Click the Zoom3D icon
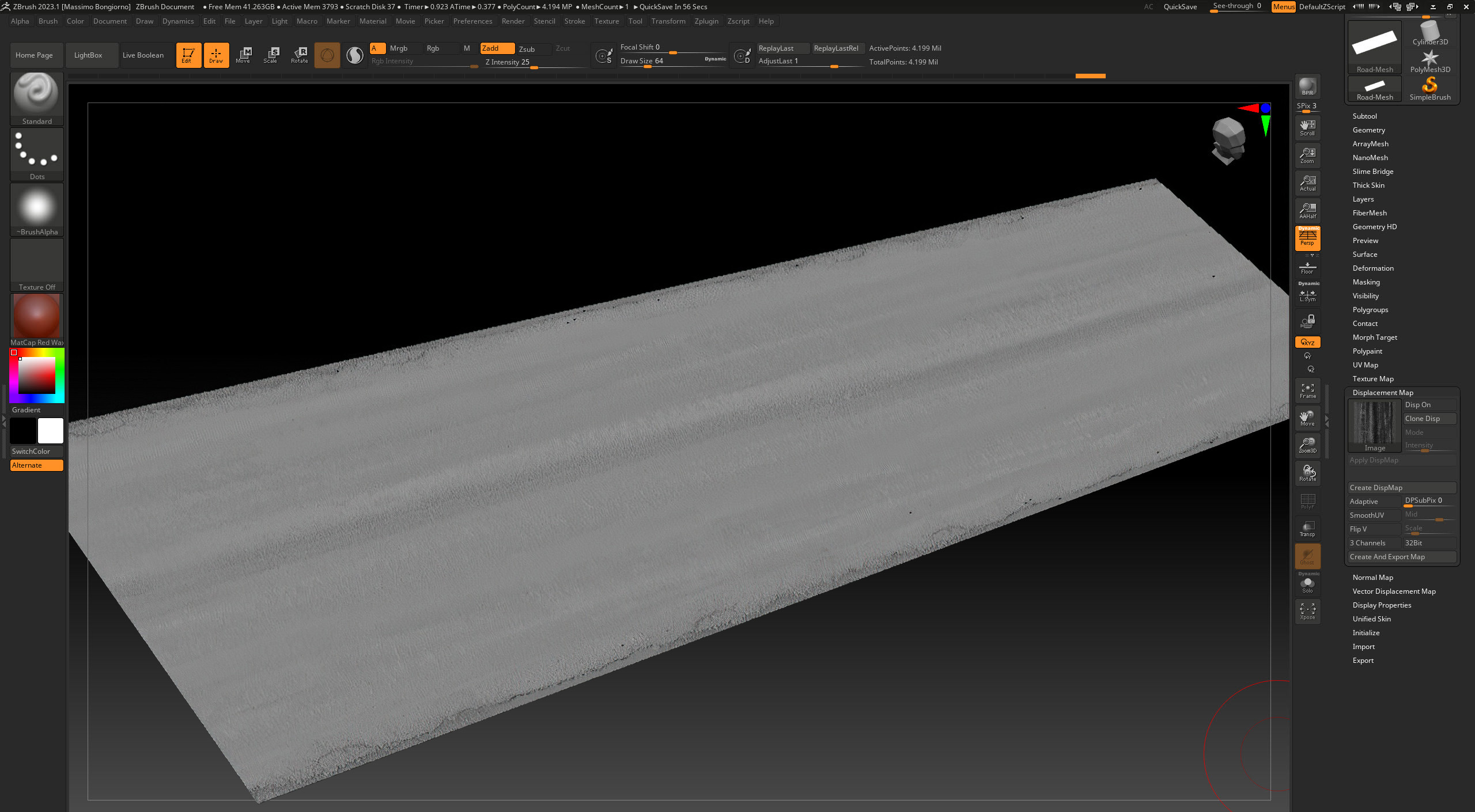The image size is (1475, 812). 1307,445
